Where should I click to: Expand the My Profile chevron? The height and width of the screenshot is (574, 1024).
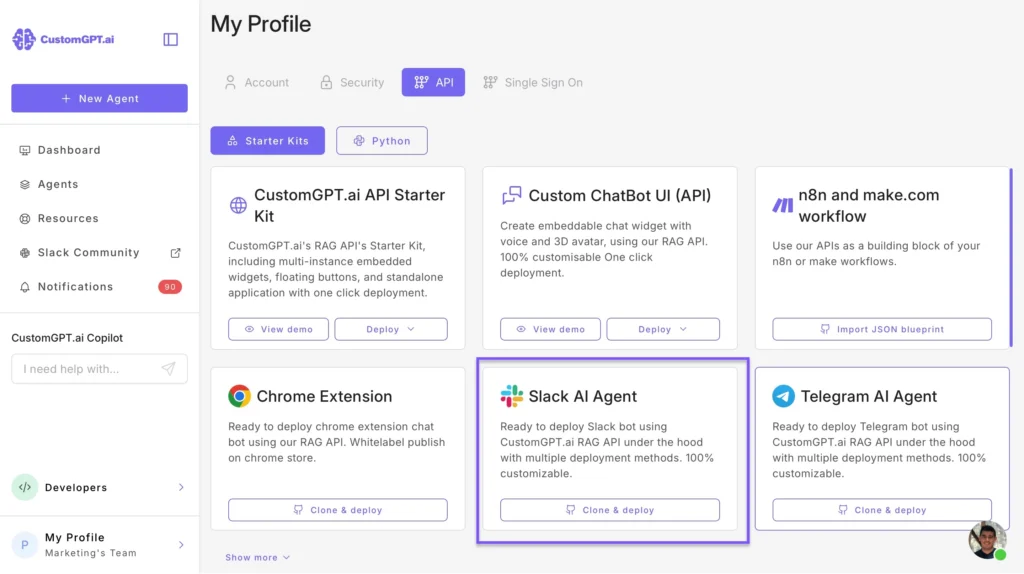point(181,545)
